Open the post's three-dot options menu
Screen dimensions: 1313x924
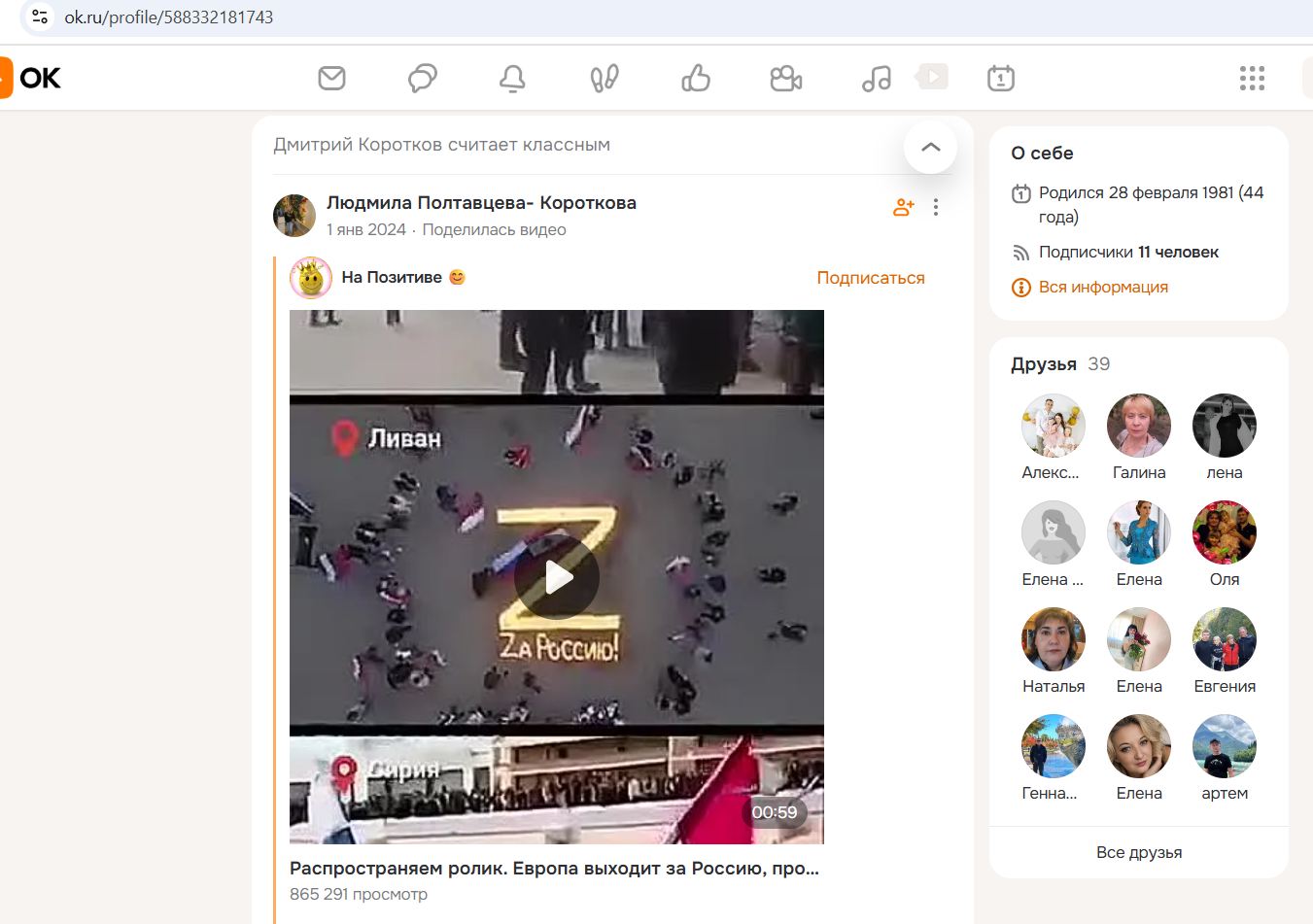tap(935, 207)
